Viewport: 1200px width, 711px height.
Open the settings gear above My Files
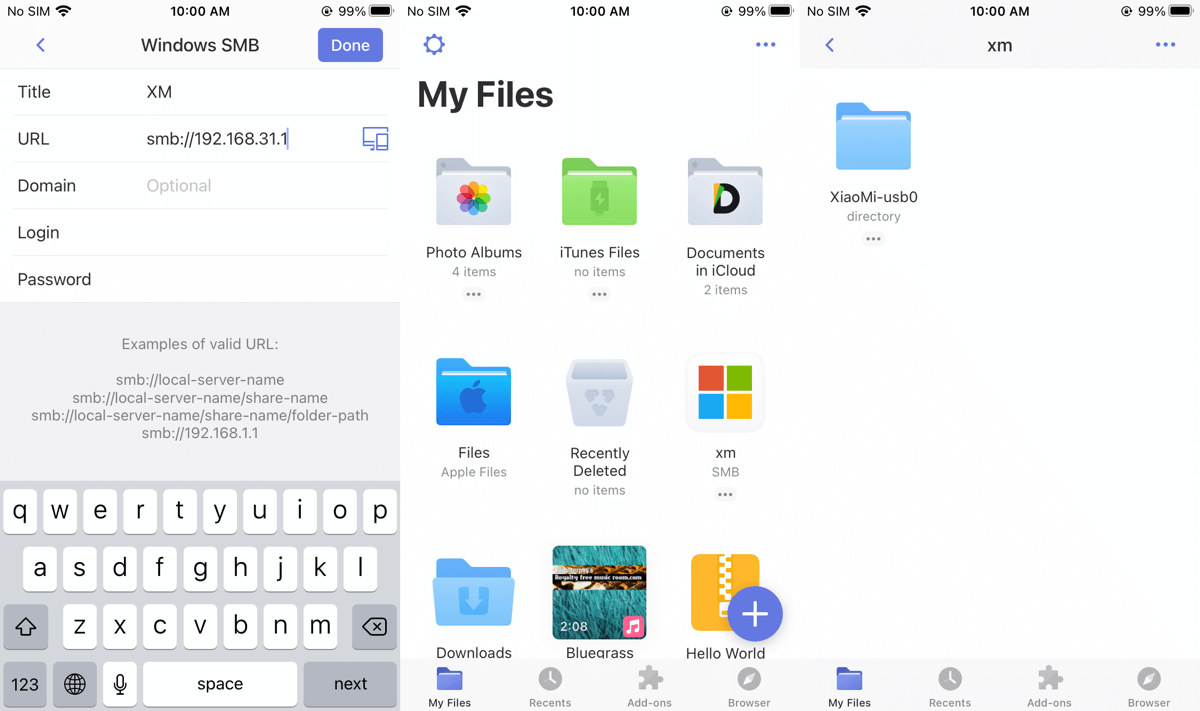(x=434, y=45)
